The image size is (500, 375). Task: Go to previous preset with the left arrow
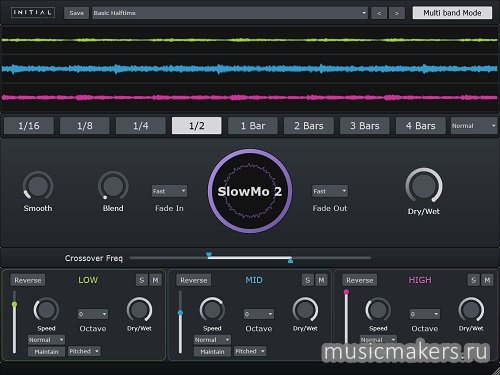click(379, 13)
